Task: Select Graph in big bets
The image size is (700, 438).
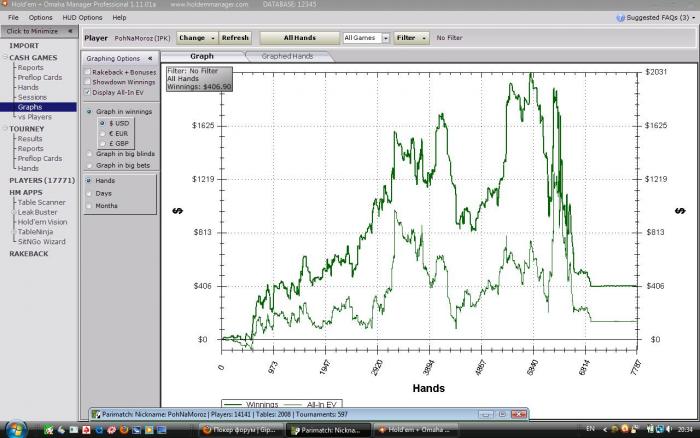Action: [x=89, y=165]
